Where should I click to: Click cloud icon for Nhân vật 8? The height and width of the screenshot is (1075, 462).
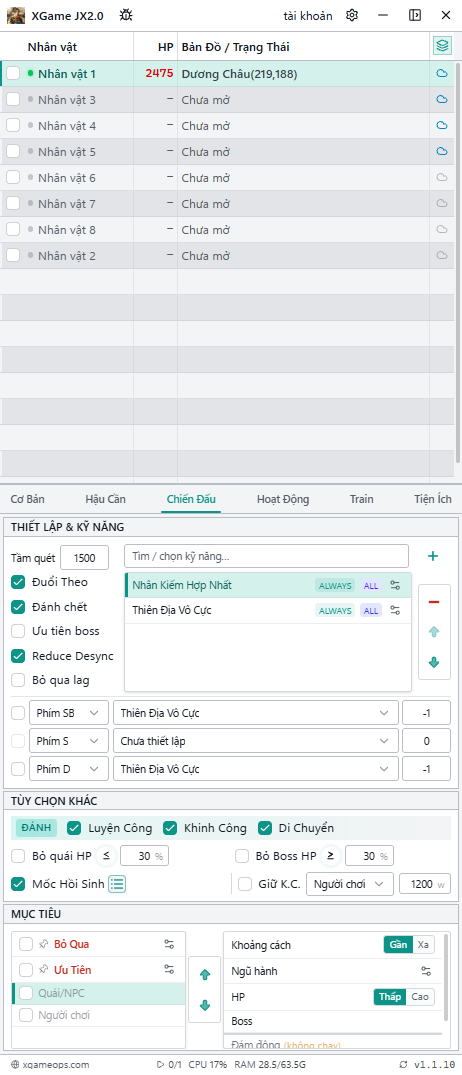tap(442, 230)
